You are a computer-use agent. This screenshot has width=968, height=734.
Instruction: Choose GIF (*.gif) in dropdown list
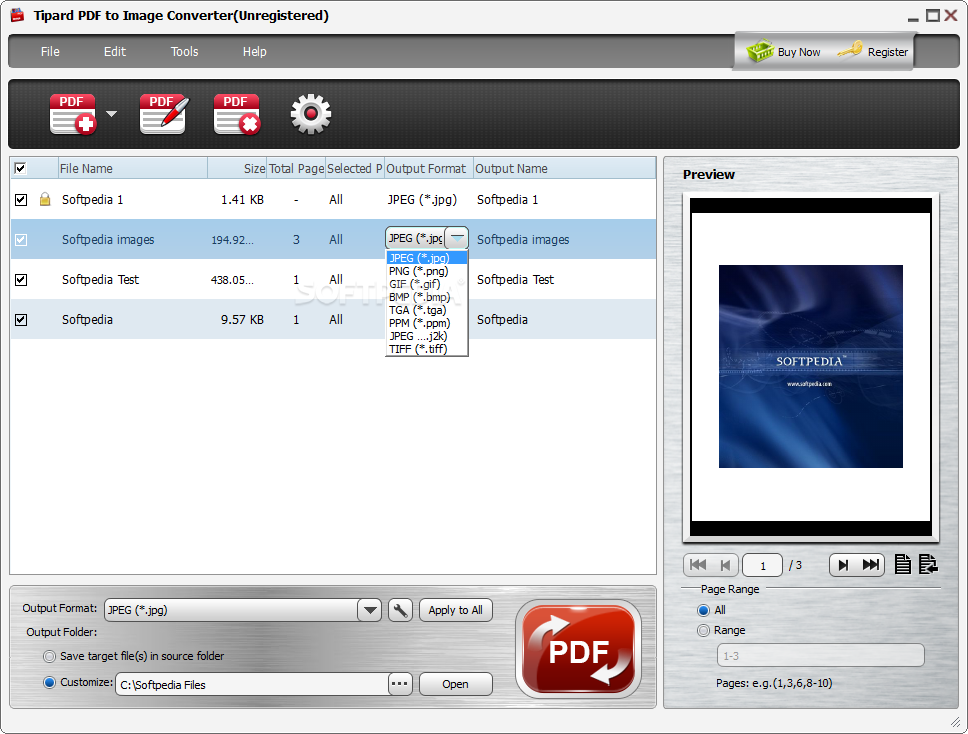(427, 284)
